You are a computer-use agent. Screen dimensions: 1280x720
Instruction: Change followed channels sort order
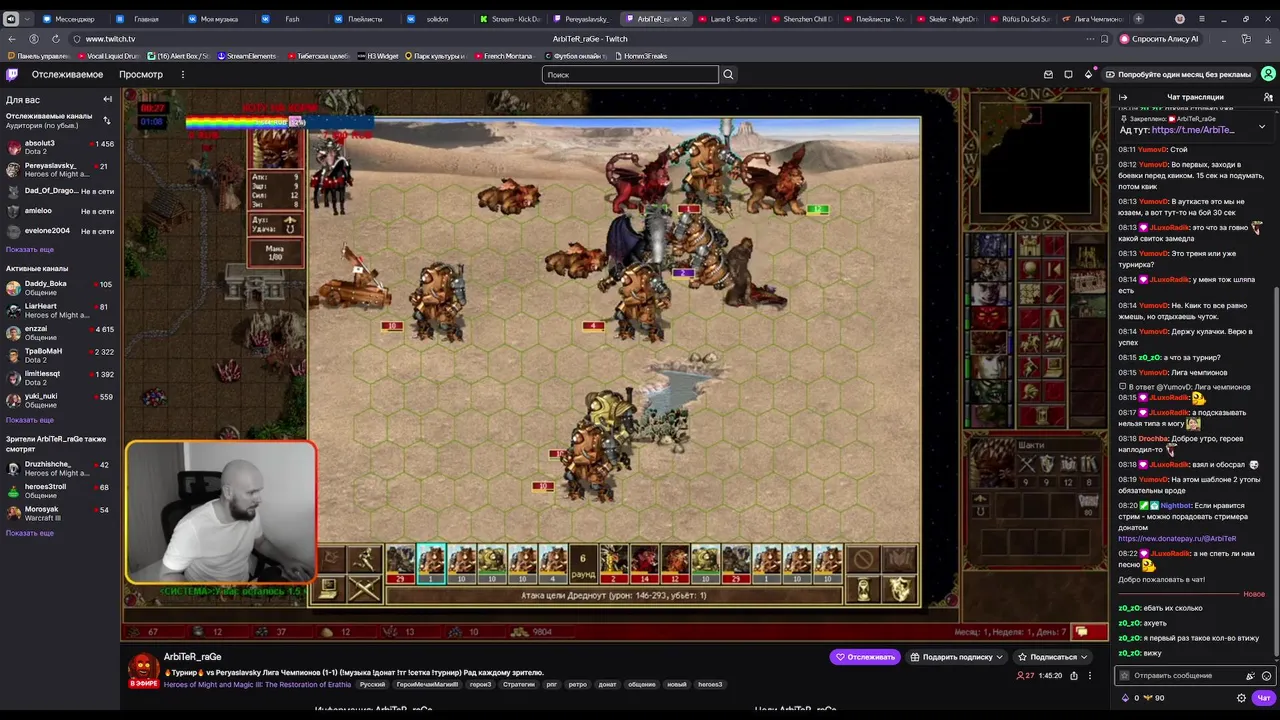(107, 120)
